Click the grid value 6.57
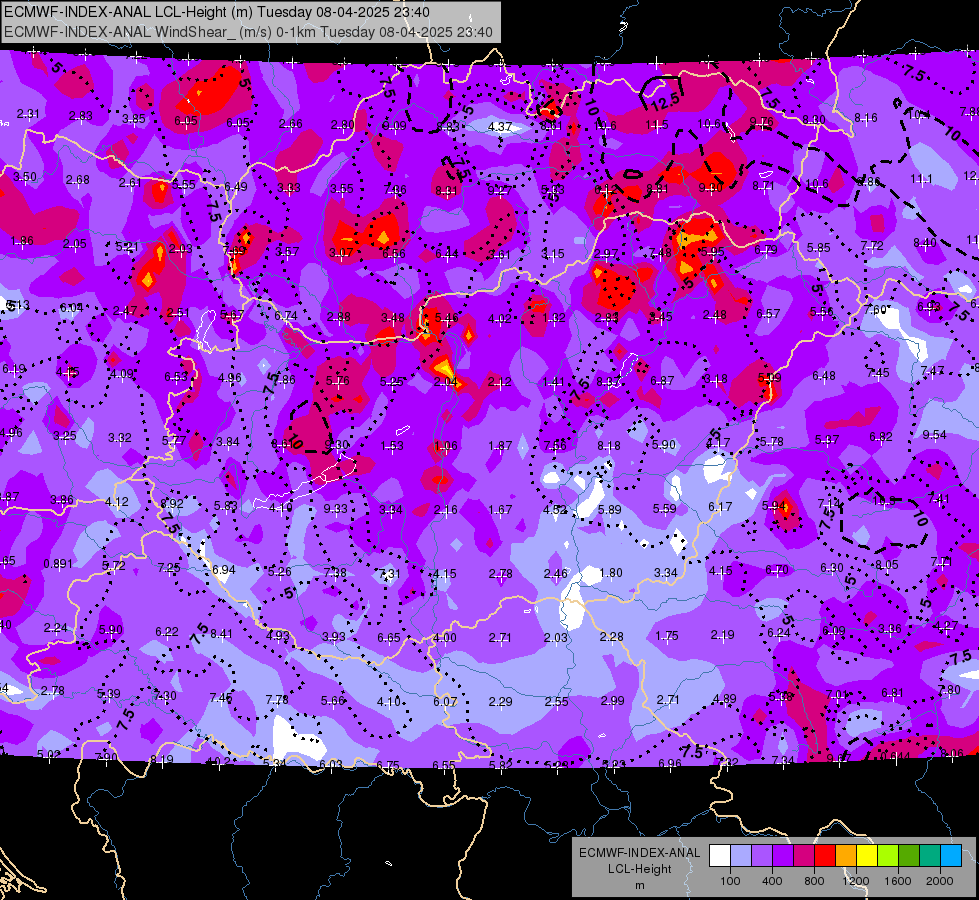 (768, 314)
